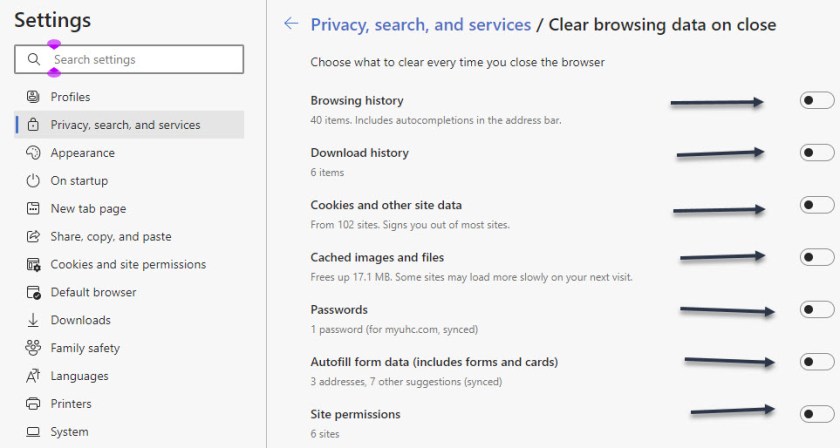Open Privacy, search, and services breadcrumb link
The height and width of the screenshot is (448, 840).
coord(420,24)
